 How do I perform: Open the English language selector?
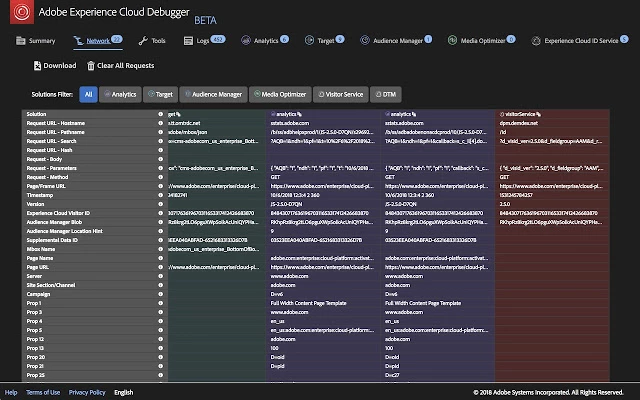tap(124, 393)
